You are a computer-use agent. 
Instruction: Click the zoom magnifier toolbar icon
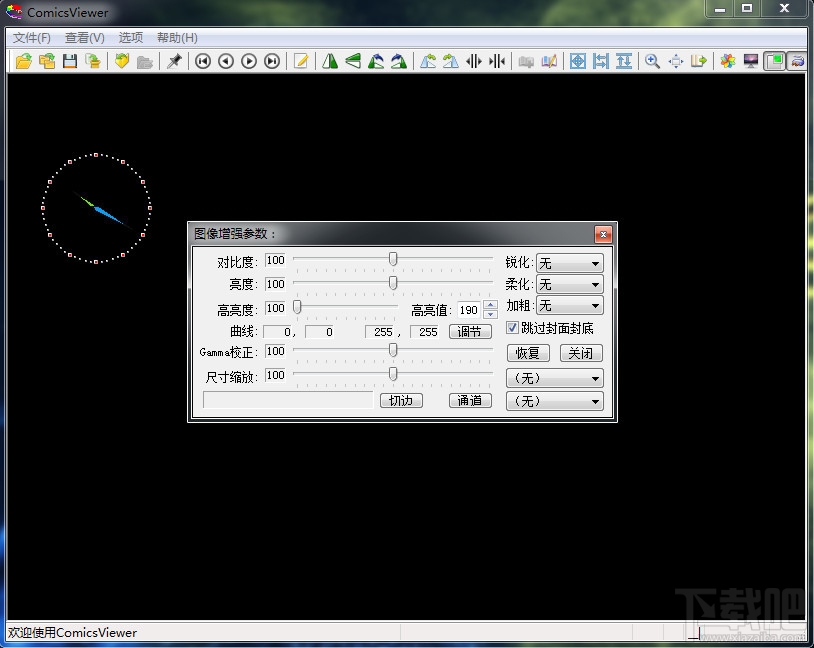point(651,61)
